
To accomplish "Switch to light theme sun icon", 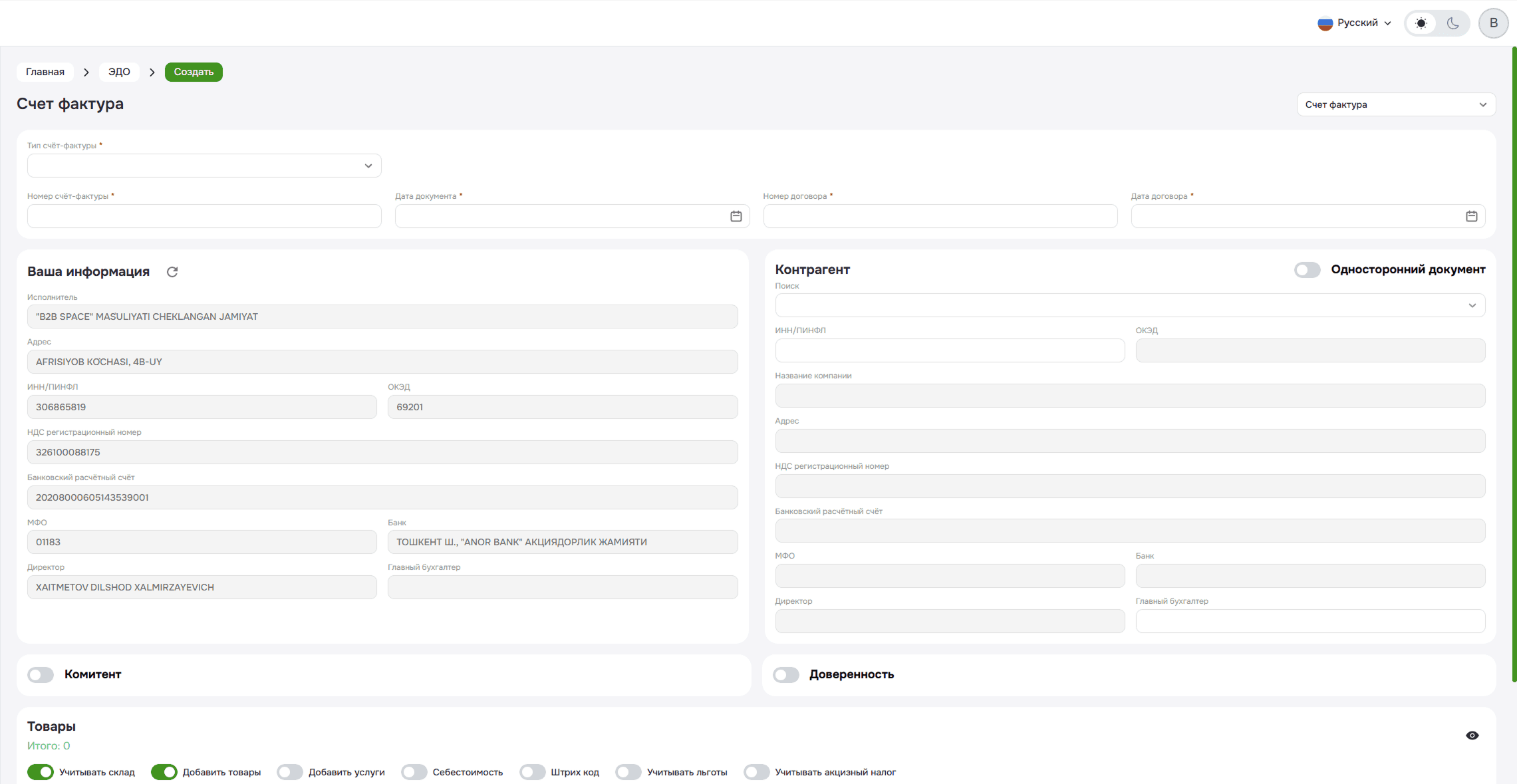I will point(1421,23).
